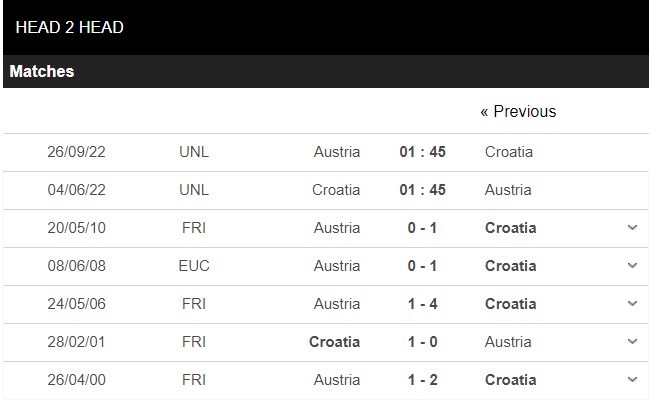
Task: Go to Previous matches page
Action: pos(518,111)
